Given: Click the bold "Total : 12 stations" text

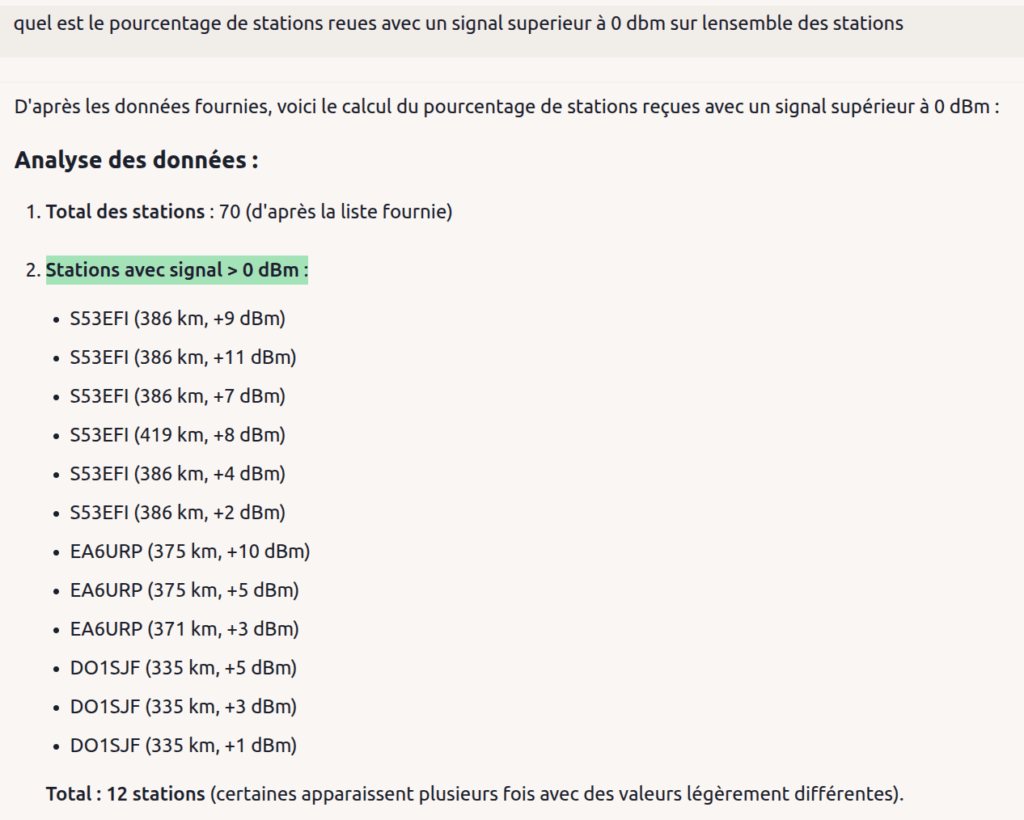Looking at the screenshot, I should (125, 794).
